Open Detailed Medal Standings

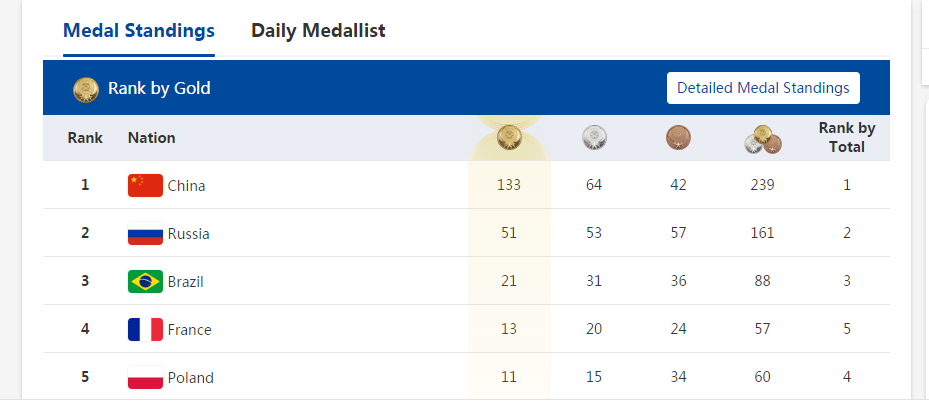click(763, 88)
